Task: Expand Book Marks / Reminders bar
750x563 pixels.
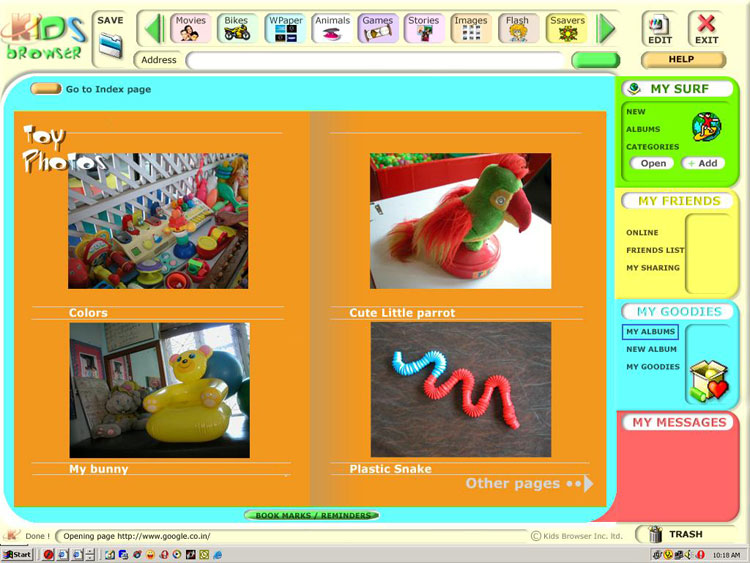Action: [311, 516]
